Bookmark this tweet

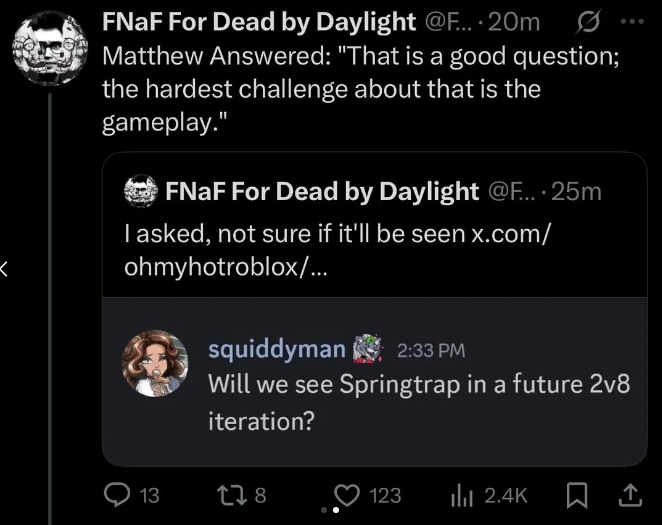click(576, 495)
